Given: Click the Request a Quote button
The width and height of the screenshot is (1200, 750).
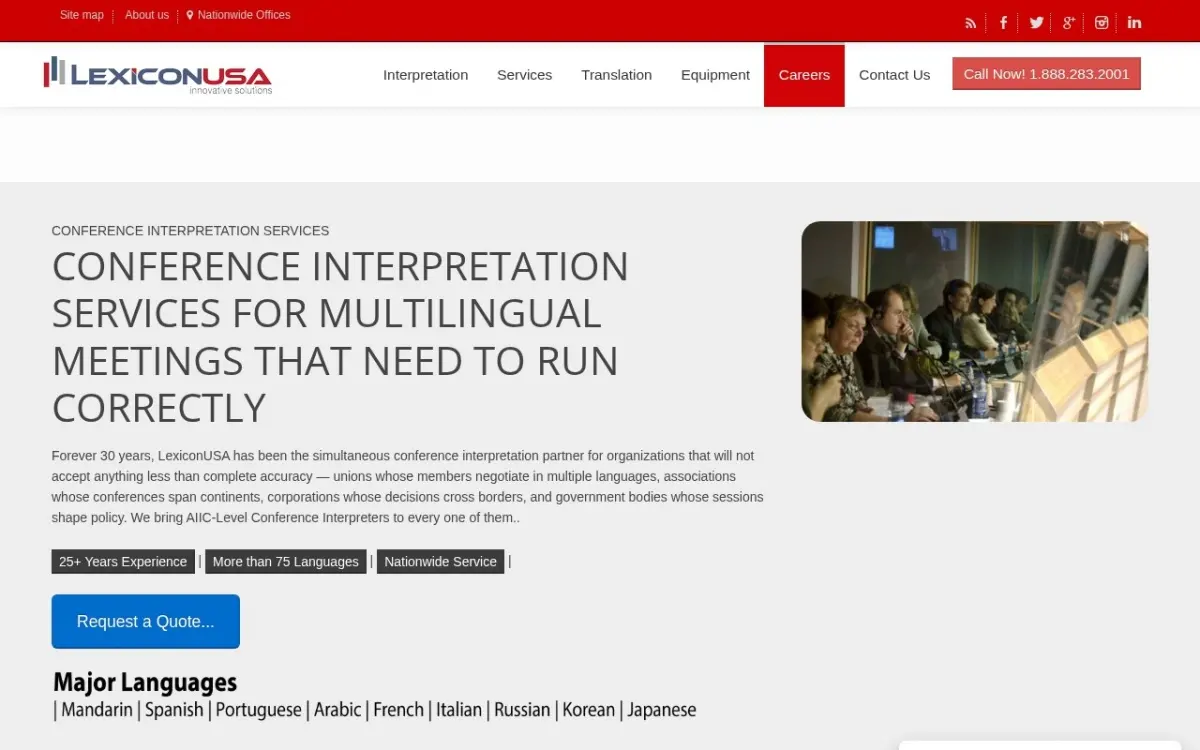Looking at the screenshot, I should point(146,621).
